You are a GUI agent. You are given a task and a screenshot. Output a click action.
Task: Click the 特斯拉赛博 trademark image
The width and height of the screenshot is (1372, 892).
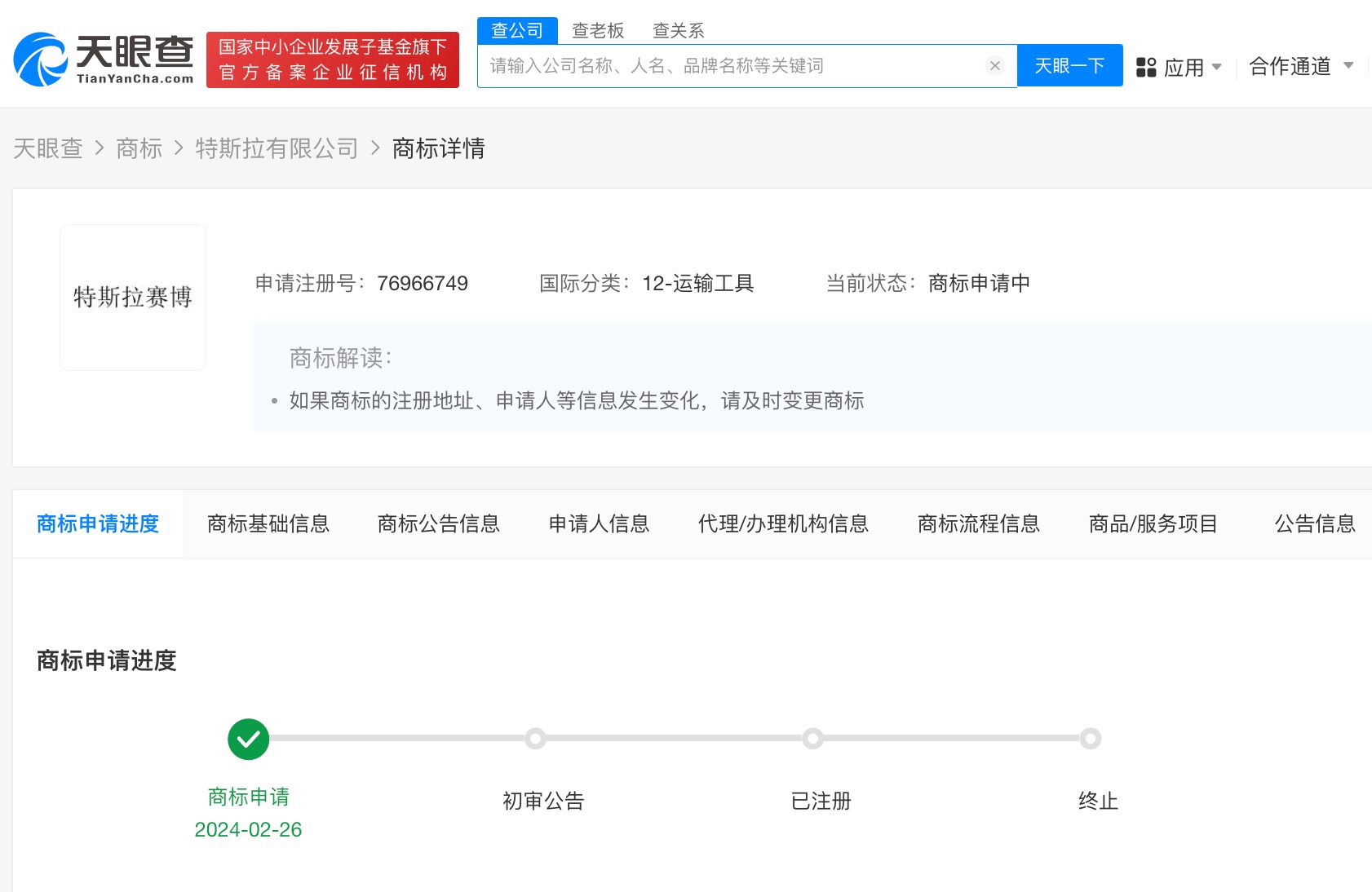coord(133,298)
